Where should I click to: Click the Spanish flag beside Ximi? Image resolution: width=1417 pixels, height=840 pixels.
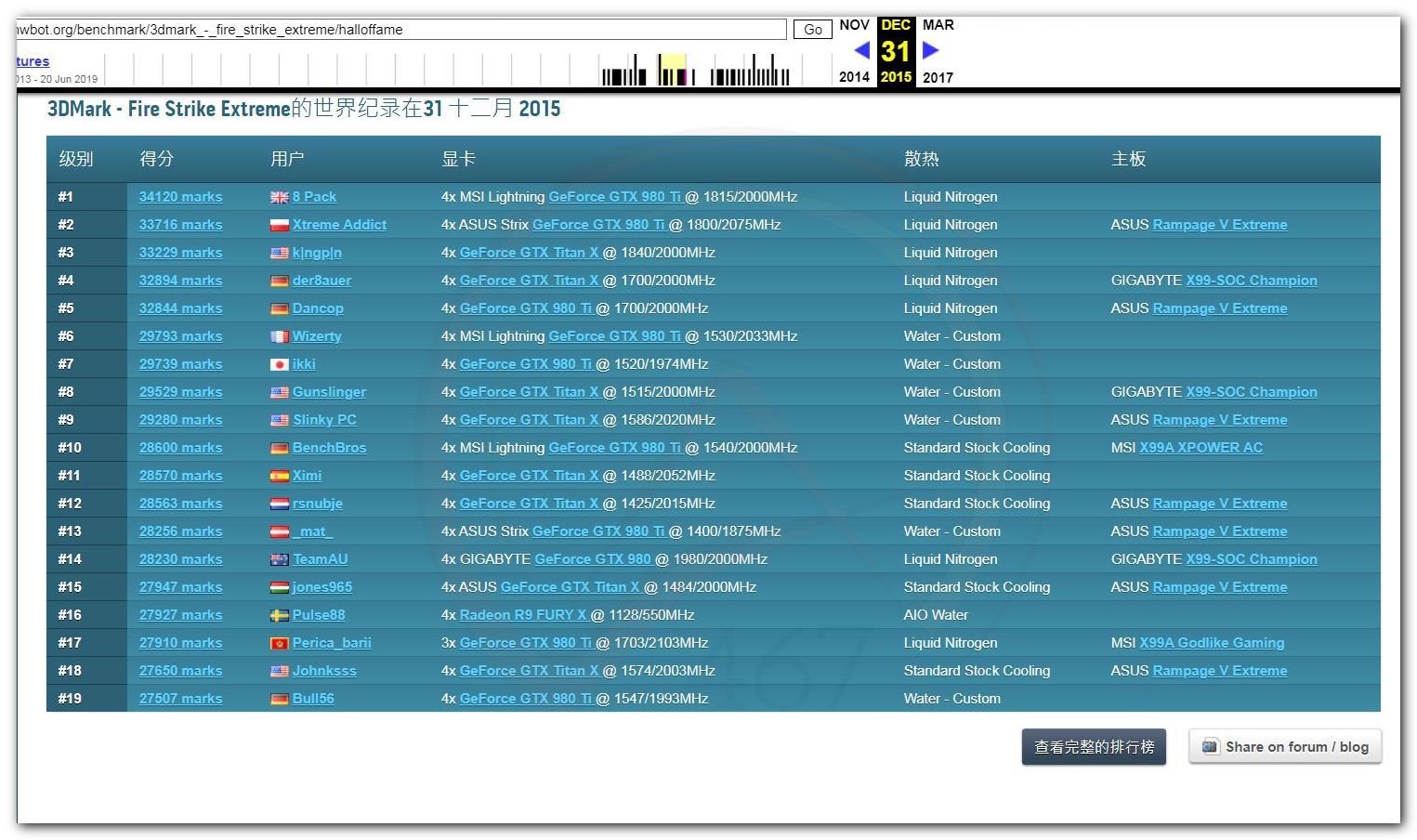click(279, 476)
